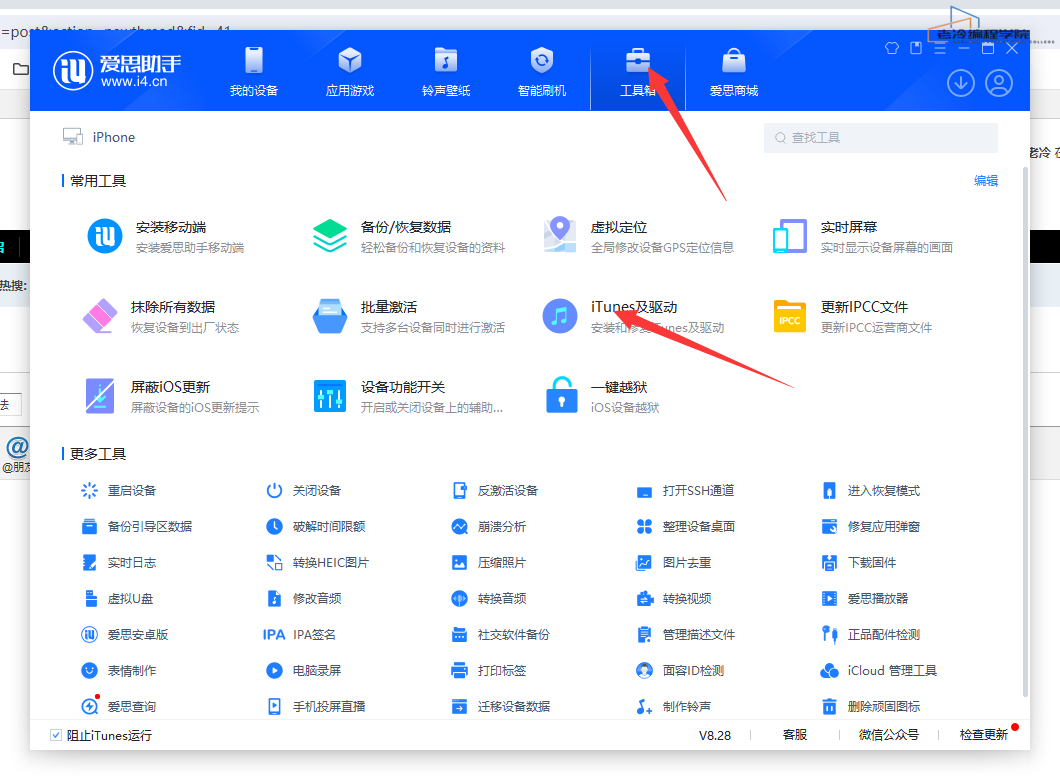Go to the 智能刷机 tab
The image size is (1060, 780).
(x=541, y=72)
